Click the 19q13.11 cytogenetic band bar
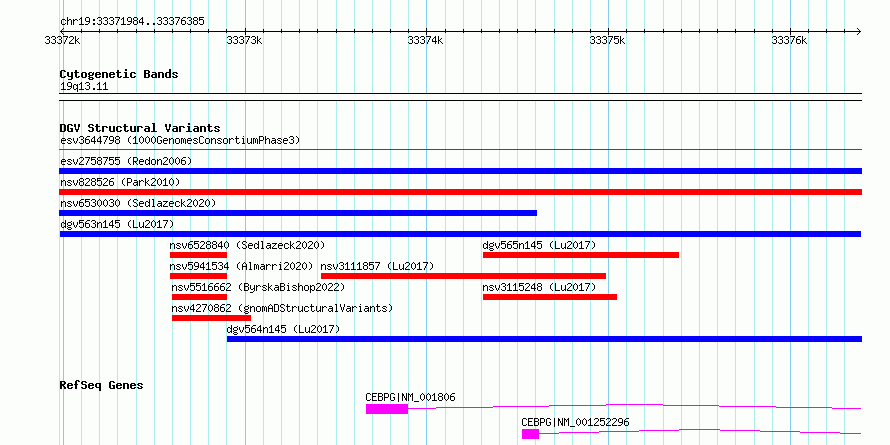The width and height of the screenshot is (890, 445). tap(460, 97)
